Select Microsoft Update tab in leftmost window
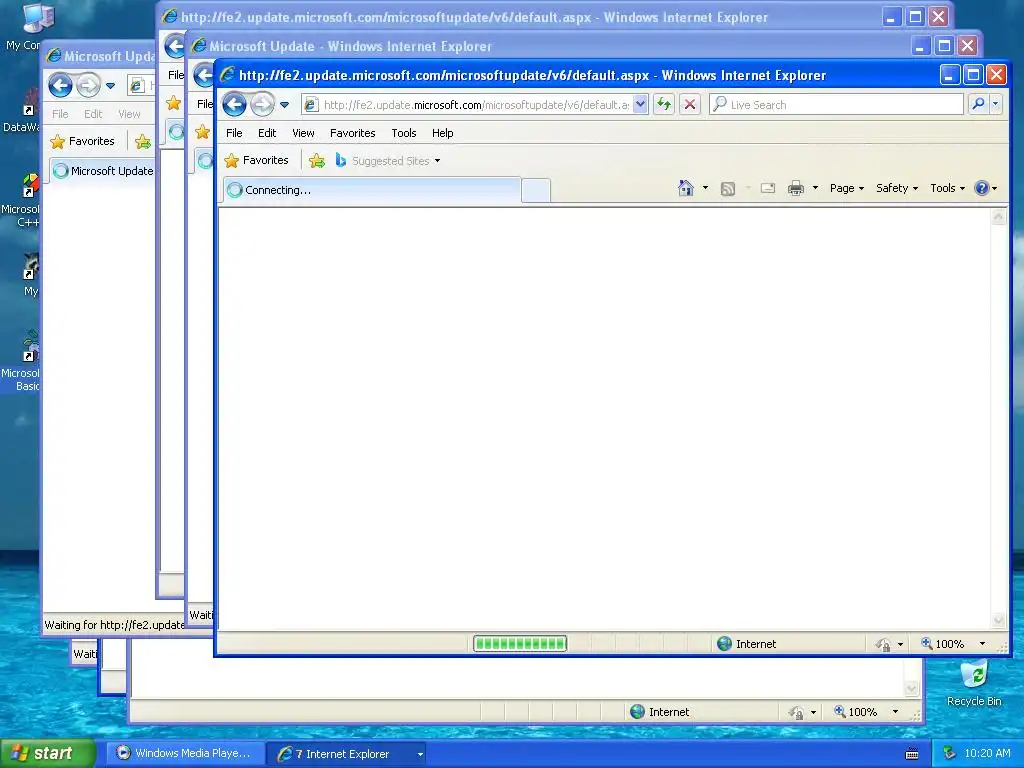1024x768 pixels. pyautogui.click(x=103, y=171)
